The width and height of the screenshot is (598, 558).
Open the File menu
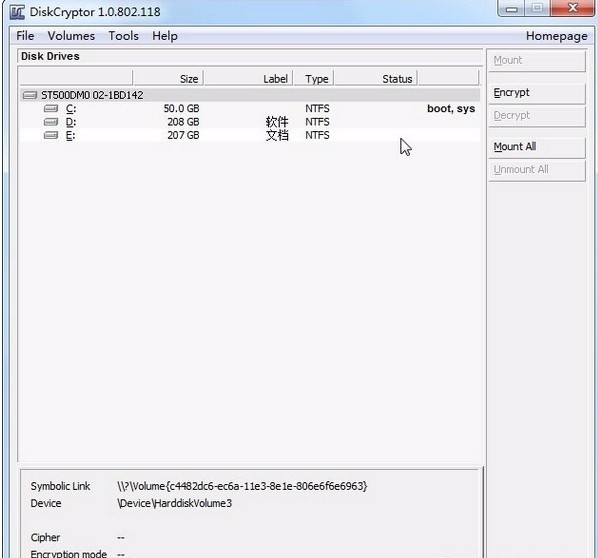25,36
